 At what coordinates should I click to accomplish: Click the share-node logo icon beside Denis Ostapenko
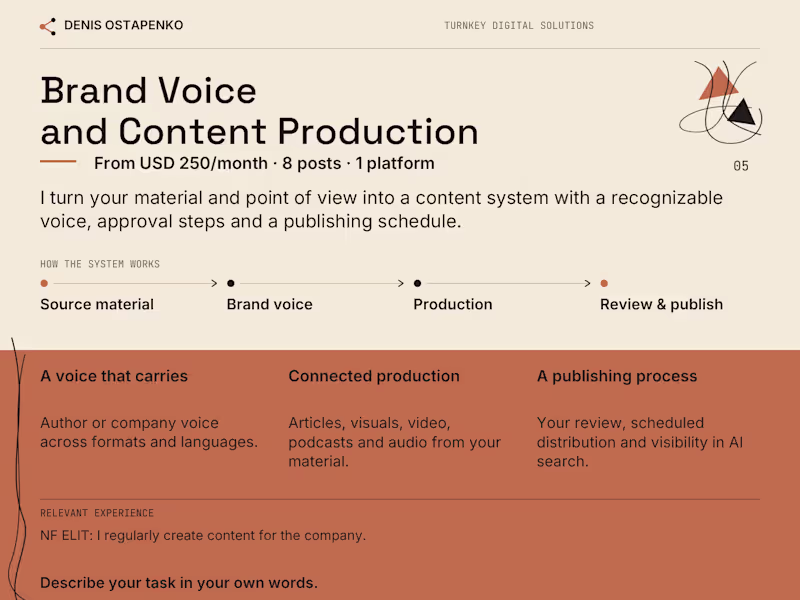48,26
